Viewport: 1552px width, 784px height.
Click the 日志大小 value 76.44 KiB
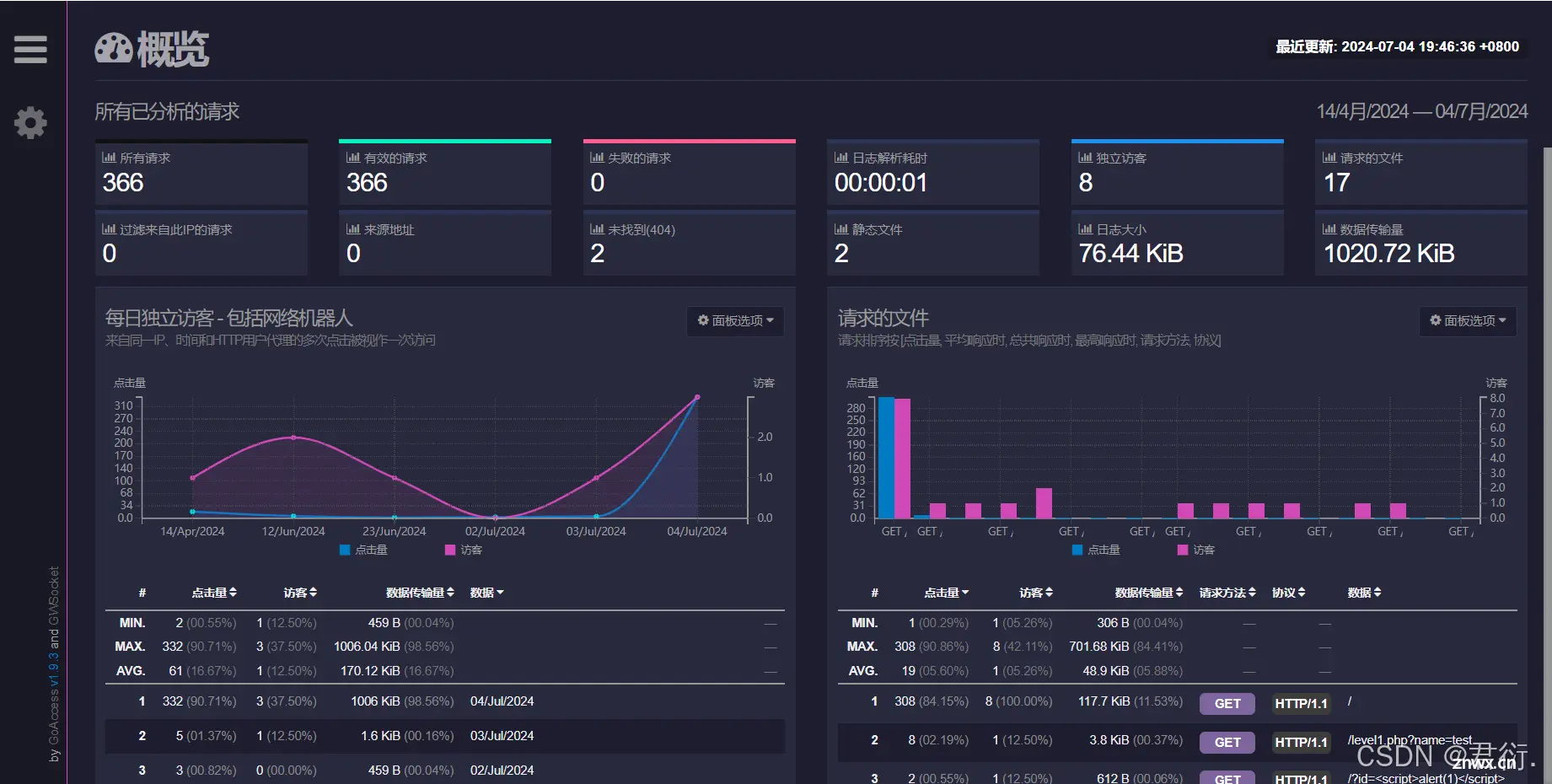click(1130, 254)
